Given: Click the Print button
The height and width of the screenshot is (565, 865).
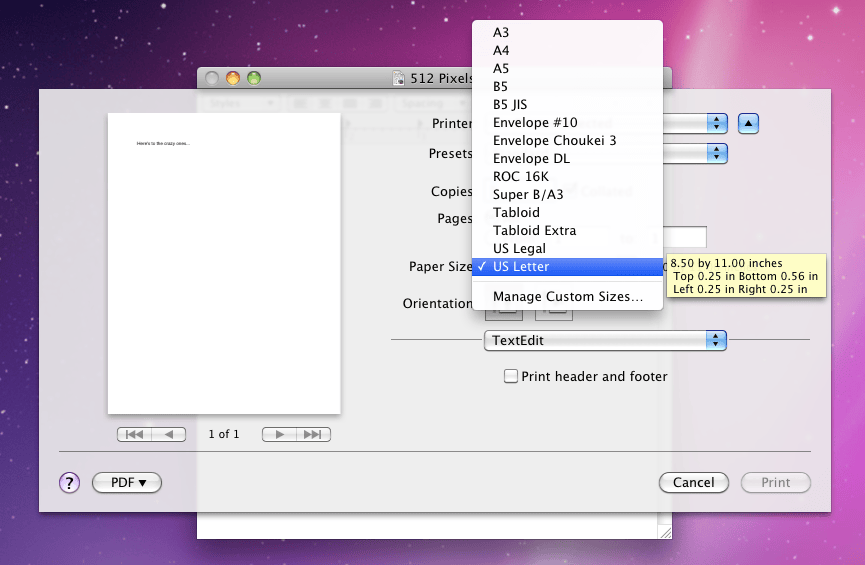Looking at the screenshot, I should point(776,482).
